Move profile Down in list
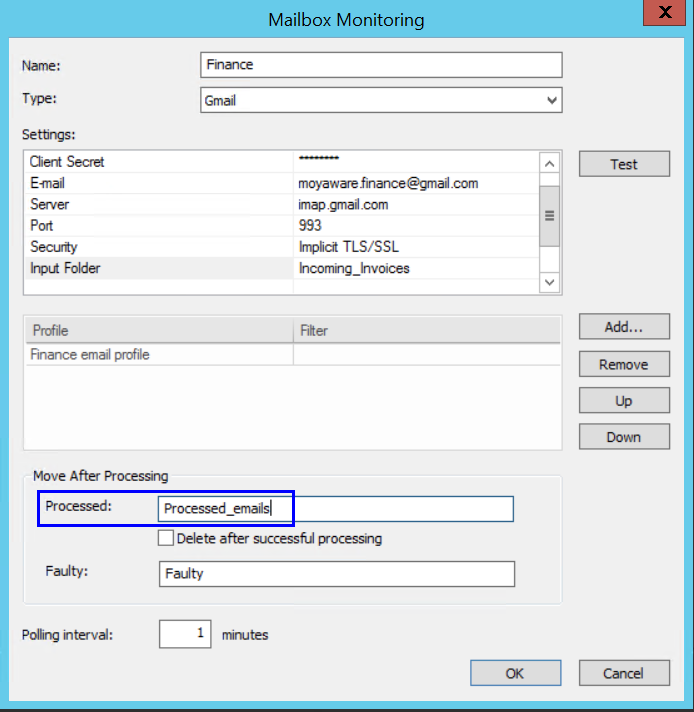The image size is (694, 712). point(623,437)
